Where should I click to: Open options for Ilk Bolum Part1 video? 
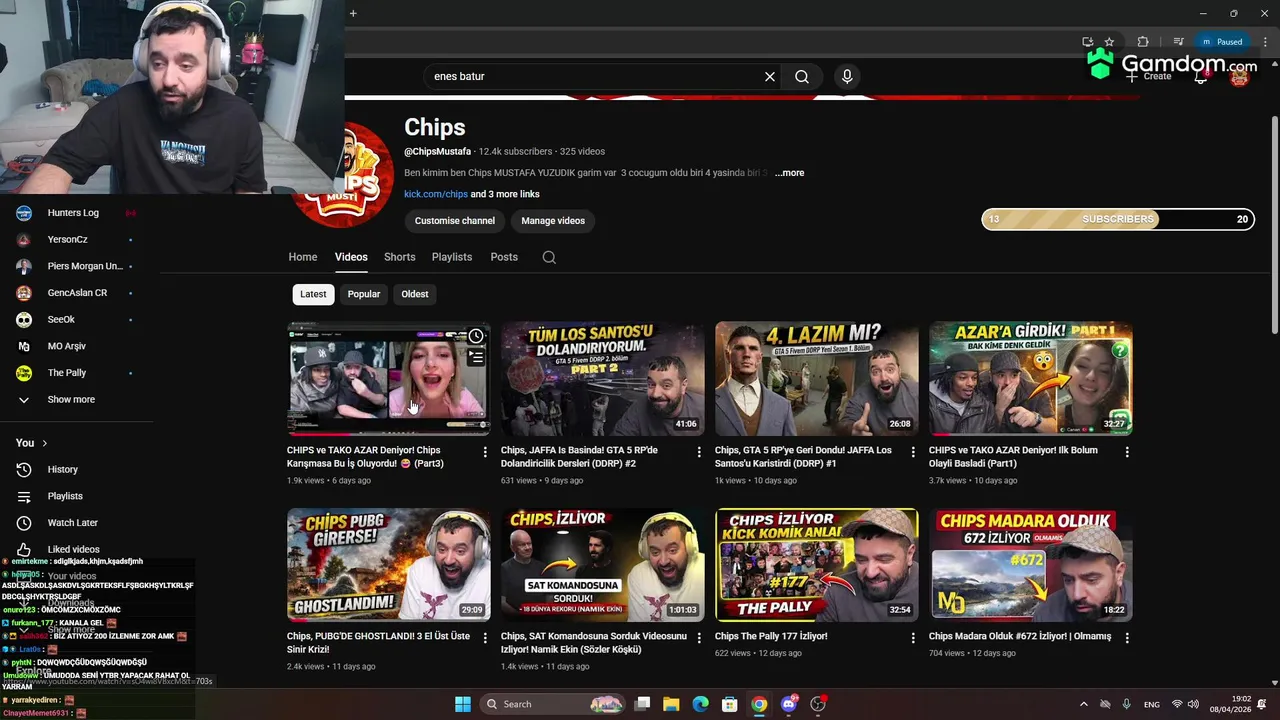[x=1127, y=452]
